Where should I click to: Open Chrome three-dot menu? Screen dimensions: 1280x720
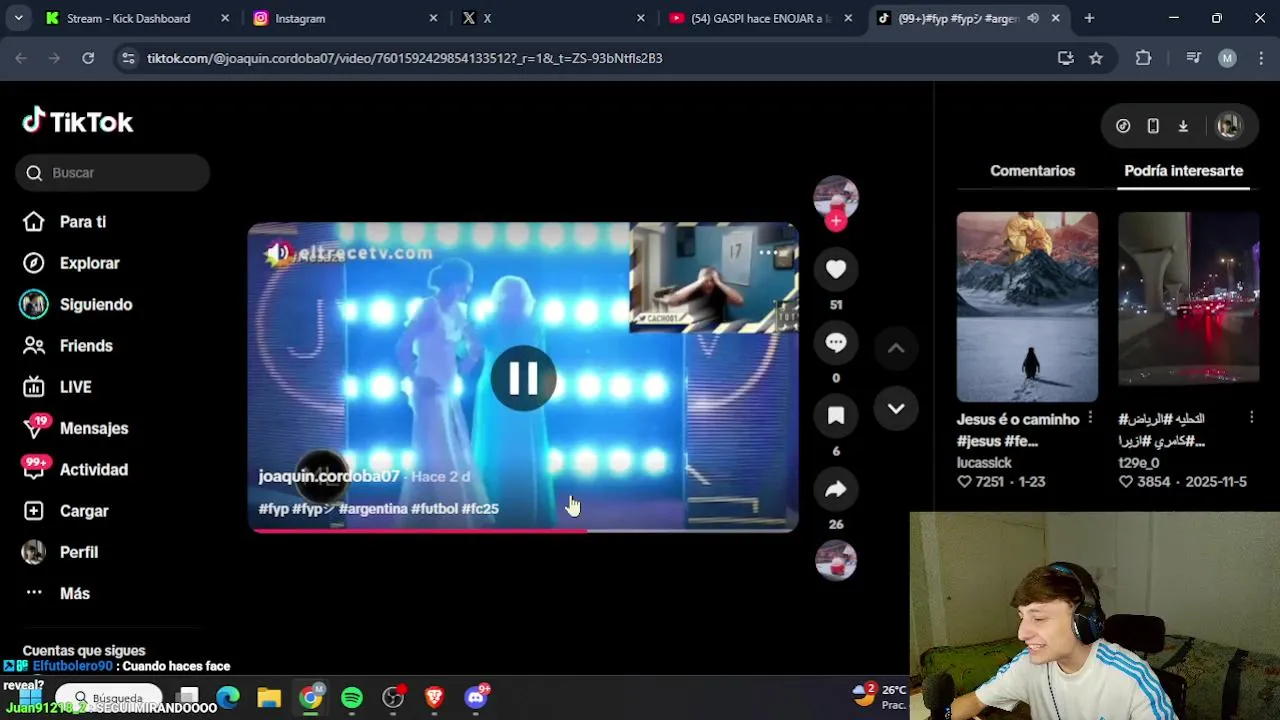tap(1260, 58)
